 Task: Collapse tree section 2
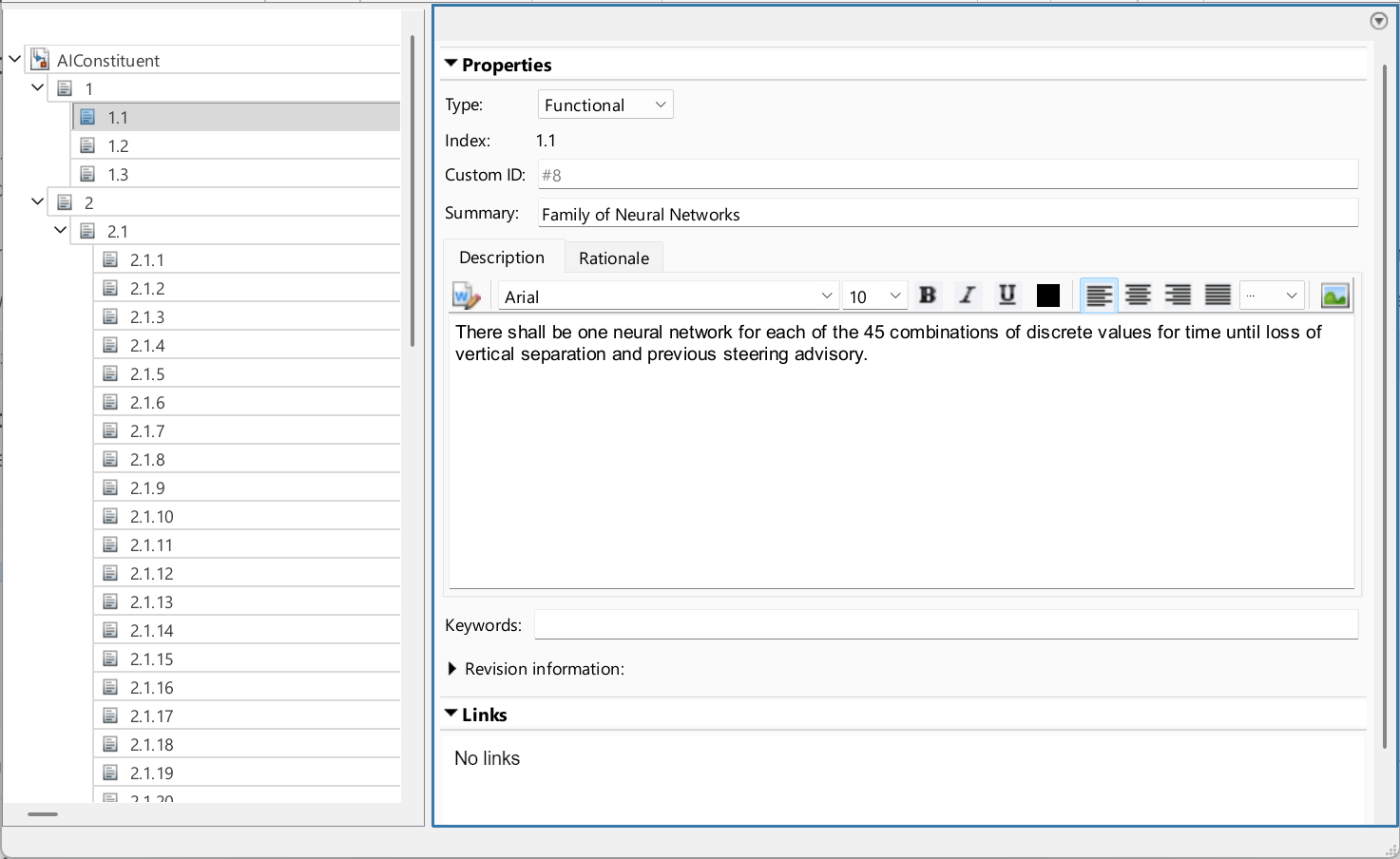(x=37, y=201)
